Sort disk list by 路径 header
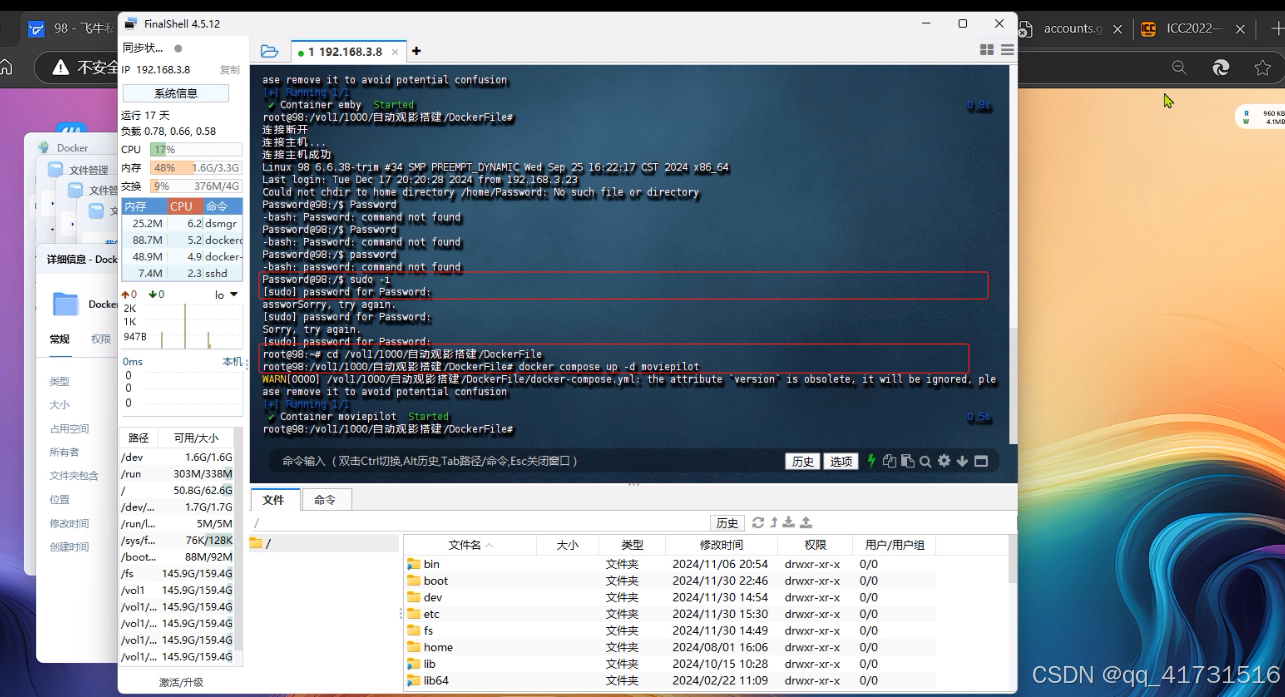This screenshot has width=1285, height=697. [139, 438]
